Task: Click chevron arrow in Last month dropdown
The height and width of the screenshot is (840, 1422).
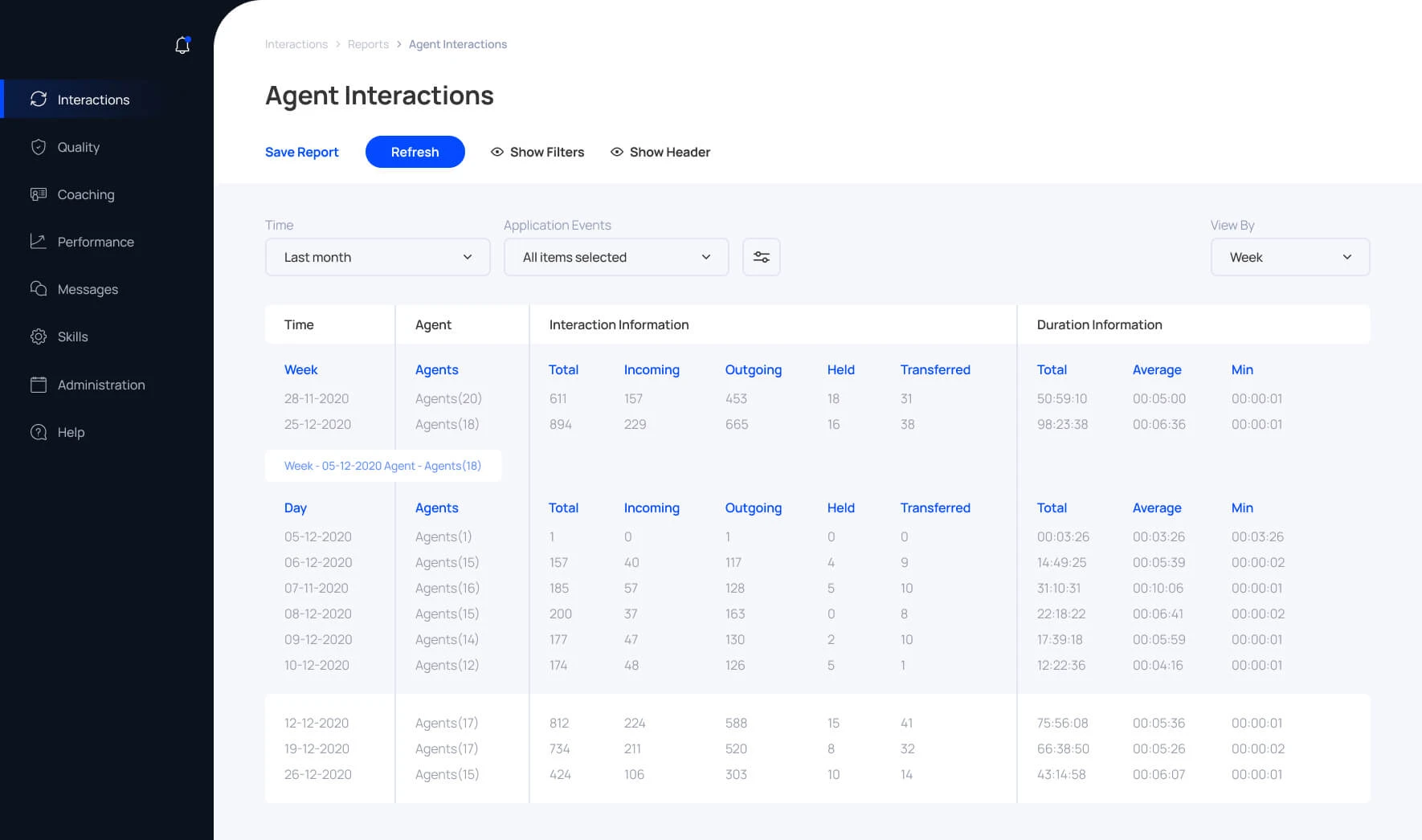Action: [468, 257]
